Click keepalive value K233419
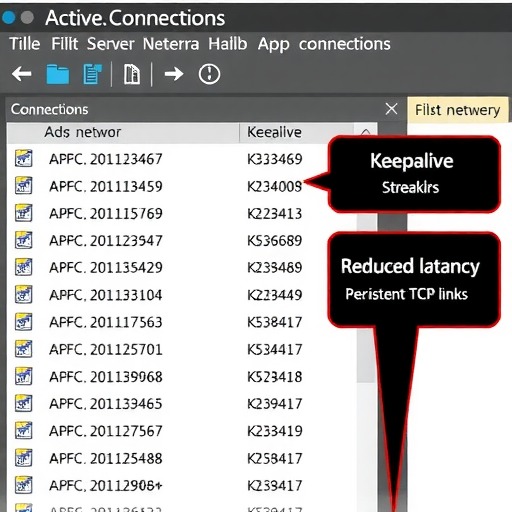This screenshot has height=512, width=512. pyautogui.click(x=275, y=431)
